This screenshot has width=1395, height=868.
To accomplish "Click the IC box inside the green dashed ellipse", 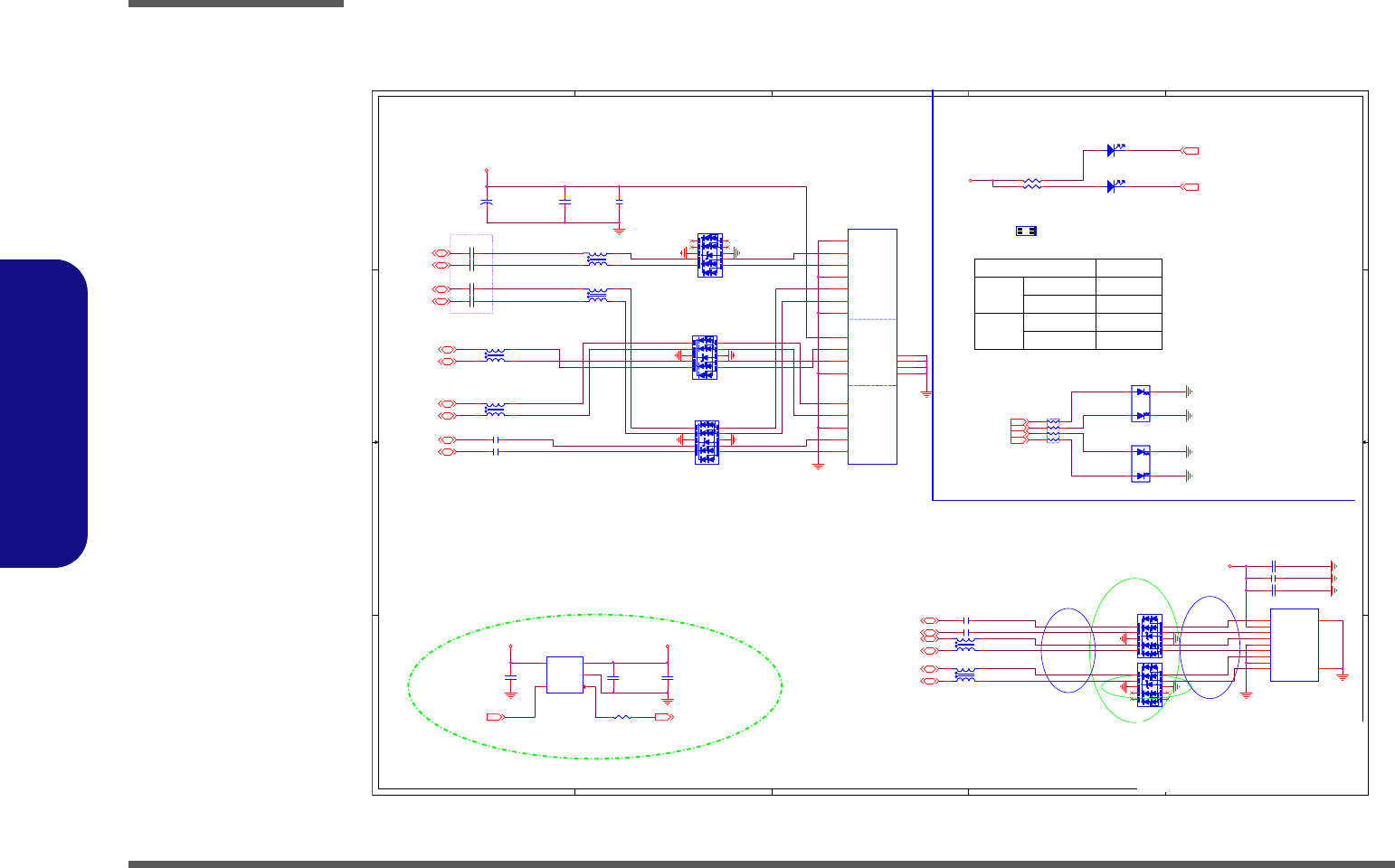I will point(565,675).
